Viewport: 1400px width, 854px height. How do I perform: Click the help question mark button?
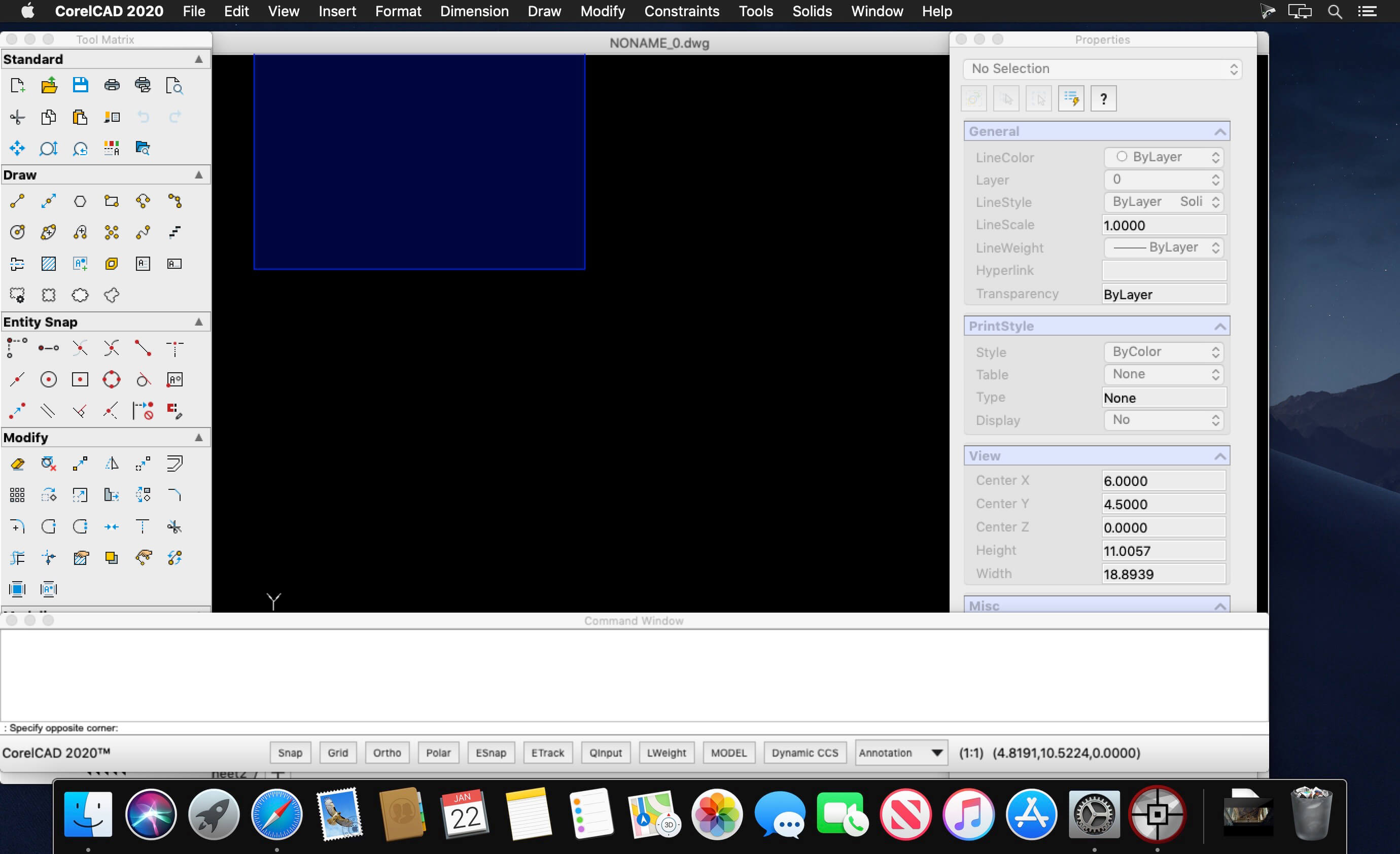click(x=1103, y=99)
